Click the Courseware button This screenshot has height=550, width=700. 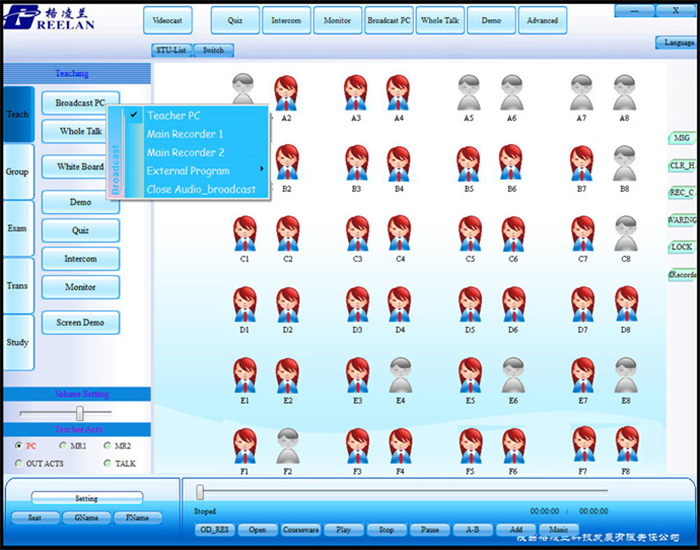[x=300, y=529]
